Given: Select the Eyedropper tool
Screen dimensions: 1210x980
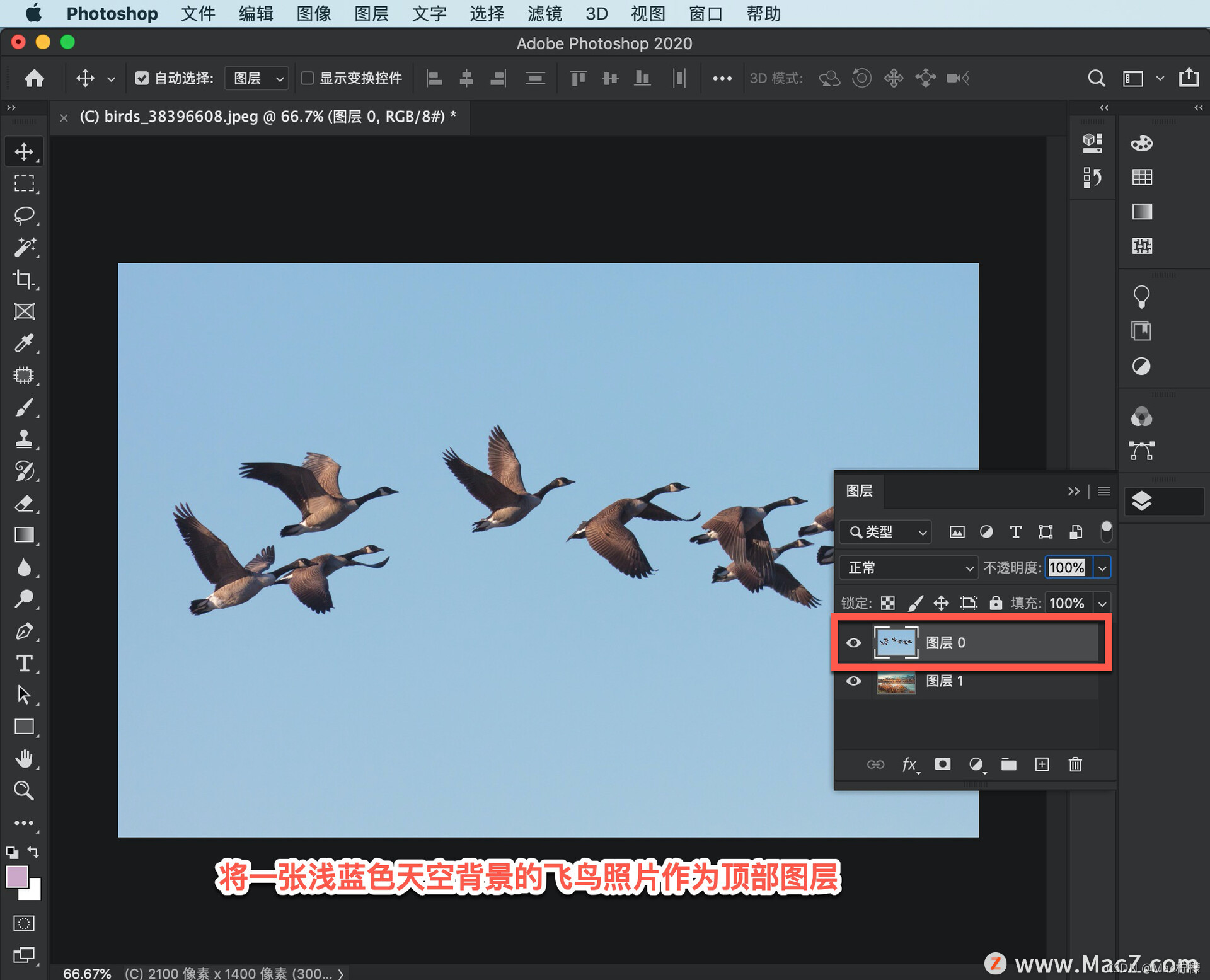Looking at the screenshot, I should click(x=24, y=343).
